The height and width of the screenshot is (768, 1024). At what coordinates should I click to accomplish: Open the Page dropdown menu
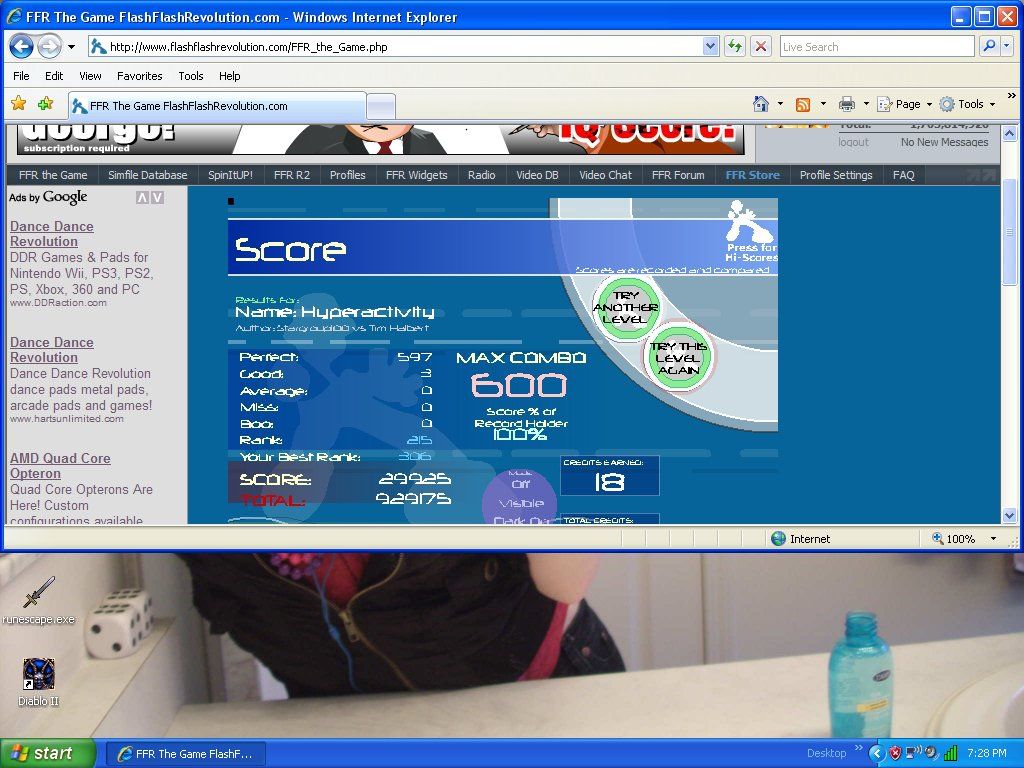[903, 104]
